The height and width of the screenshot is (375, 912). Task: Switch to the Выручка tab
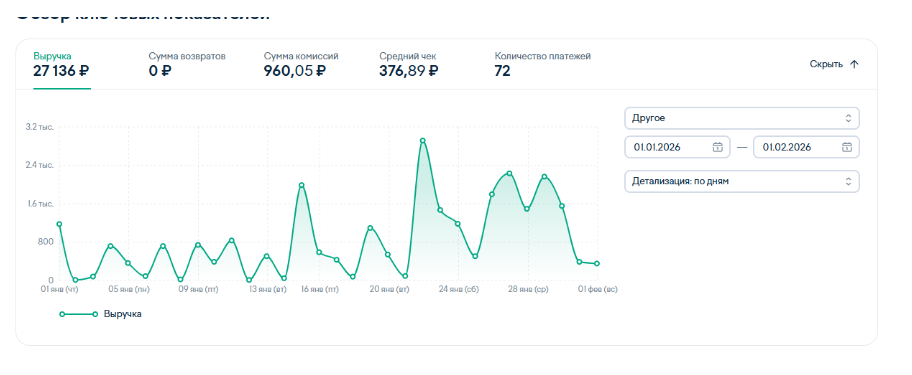coord(62,64)
